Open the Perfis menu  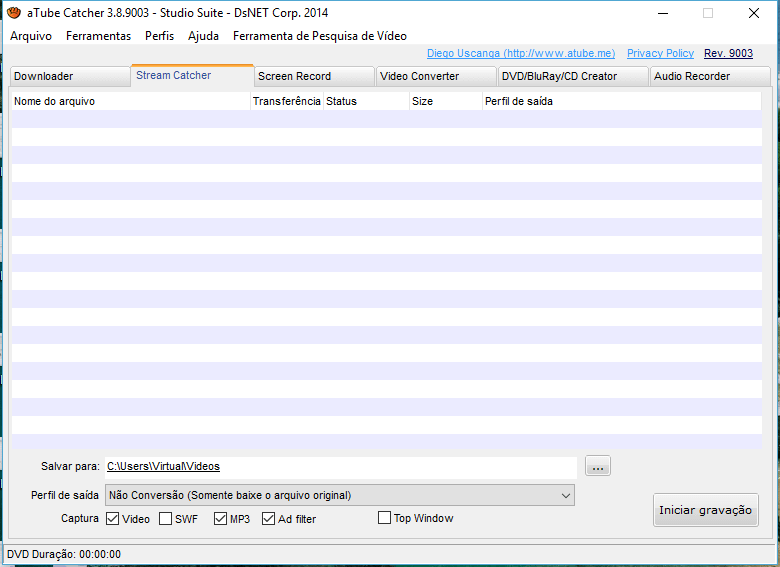tap(159, 36)
